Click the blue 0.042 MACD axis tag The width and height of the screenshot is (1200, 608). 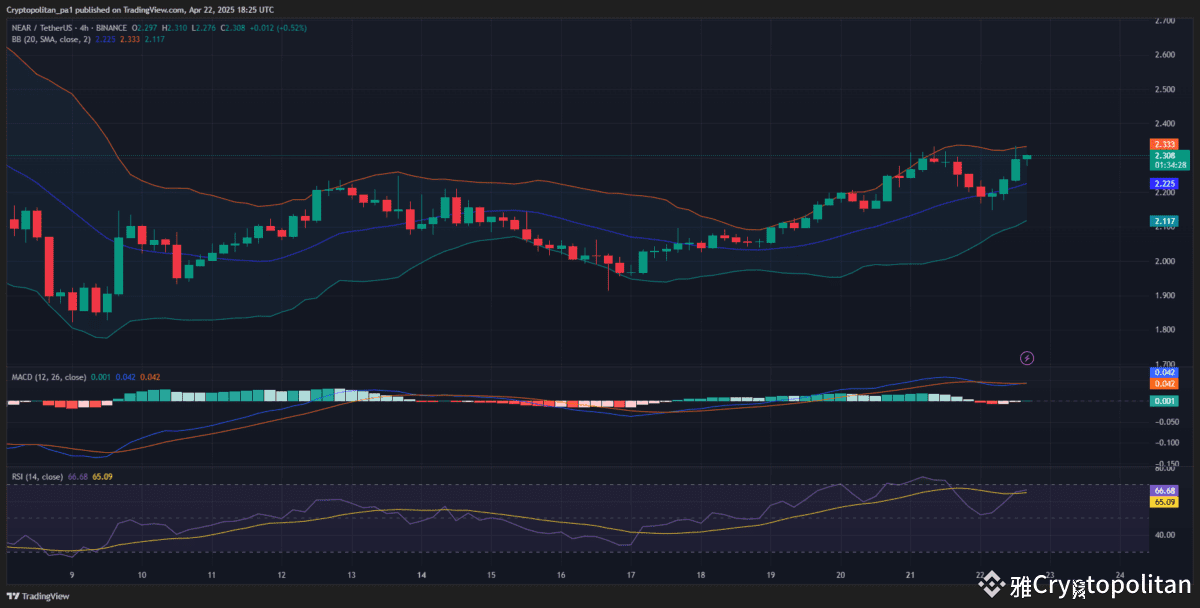click(x=1163, y=372)
